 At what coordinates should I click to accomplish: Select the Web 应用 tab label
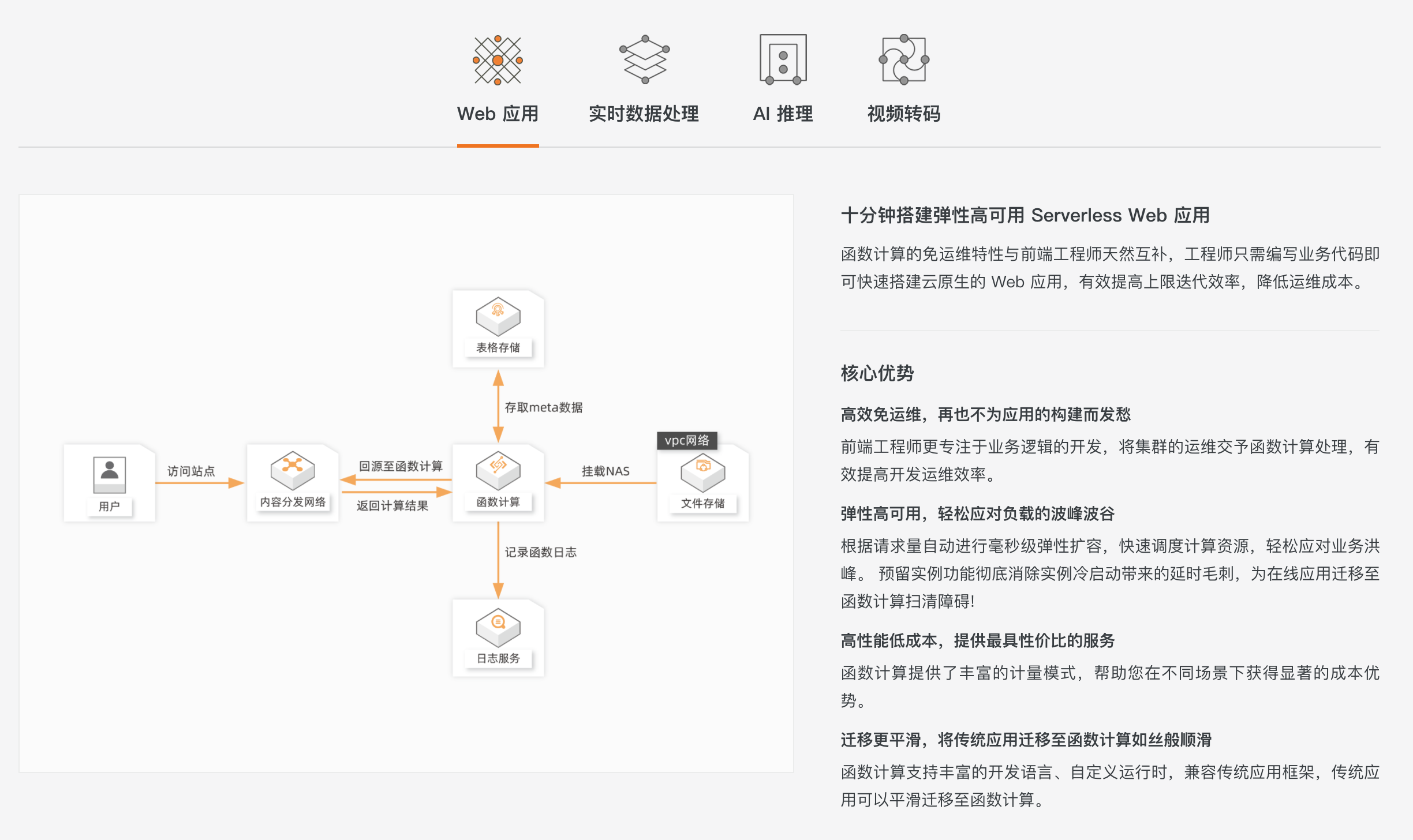[x=498, y=114]
